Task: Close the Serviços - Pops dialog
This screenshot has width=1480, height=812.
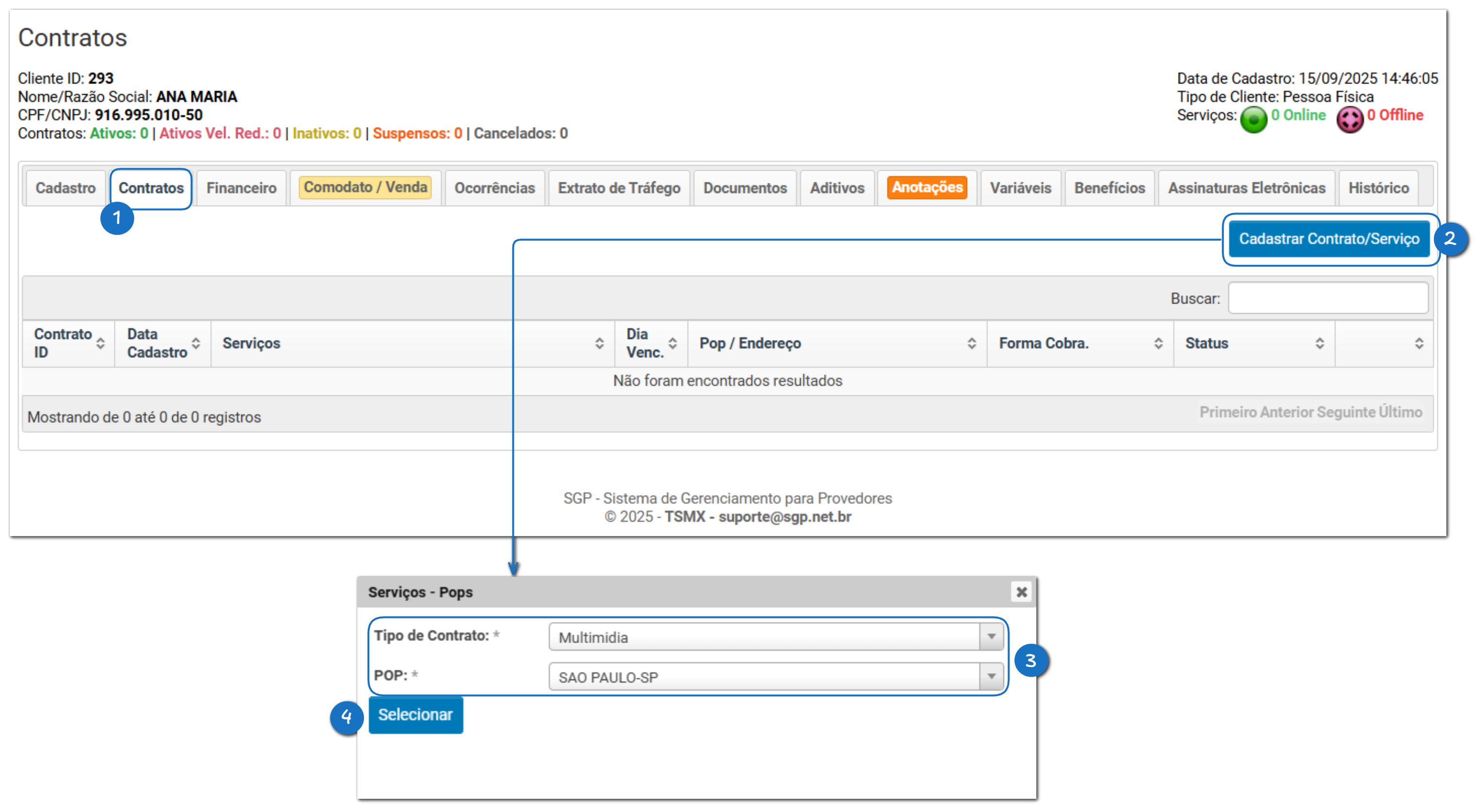Action: [x=1021, y=591]
